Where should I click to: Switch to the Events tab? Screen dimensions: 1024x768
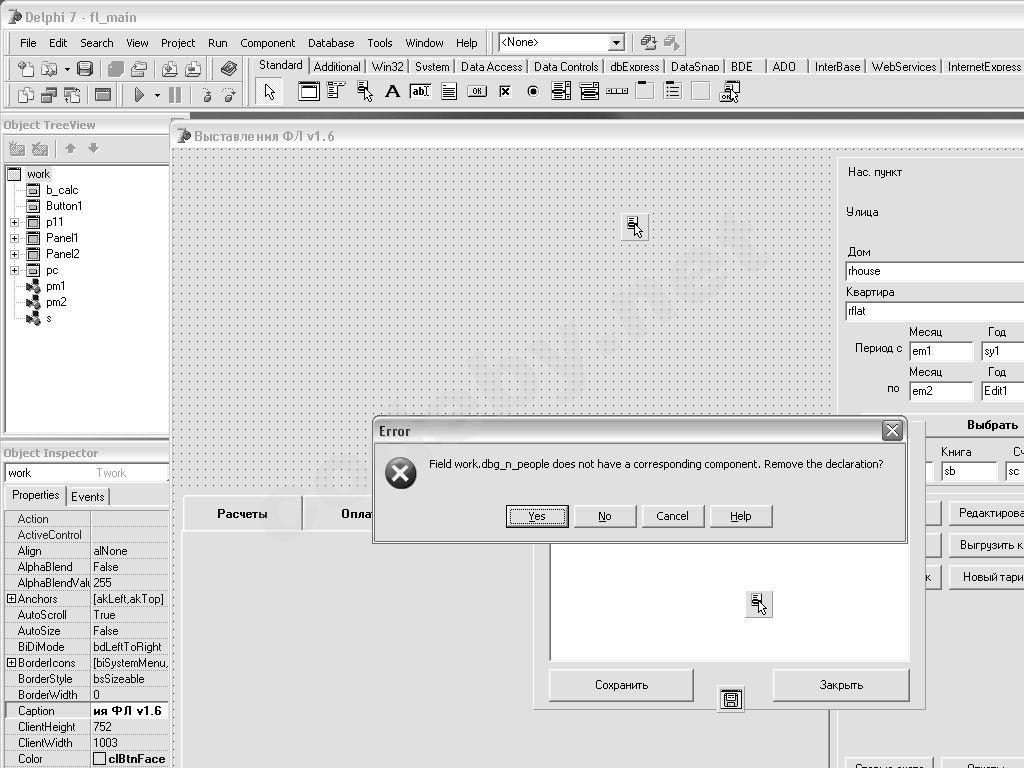tap(88, 496)
